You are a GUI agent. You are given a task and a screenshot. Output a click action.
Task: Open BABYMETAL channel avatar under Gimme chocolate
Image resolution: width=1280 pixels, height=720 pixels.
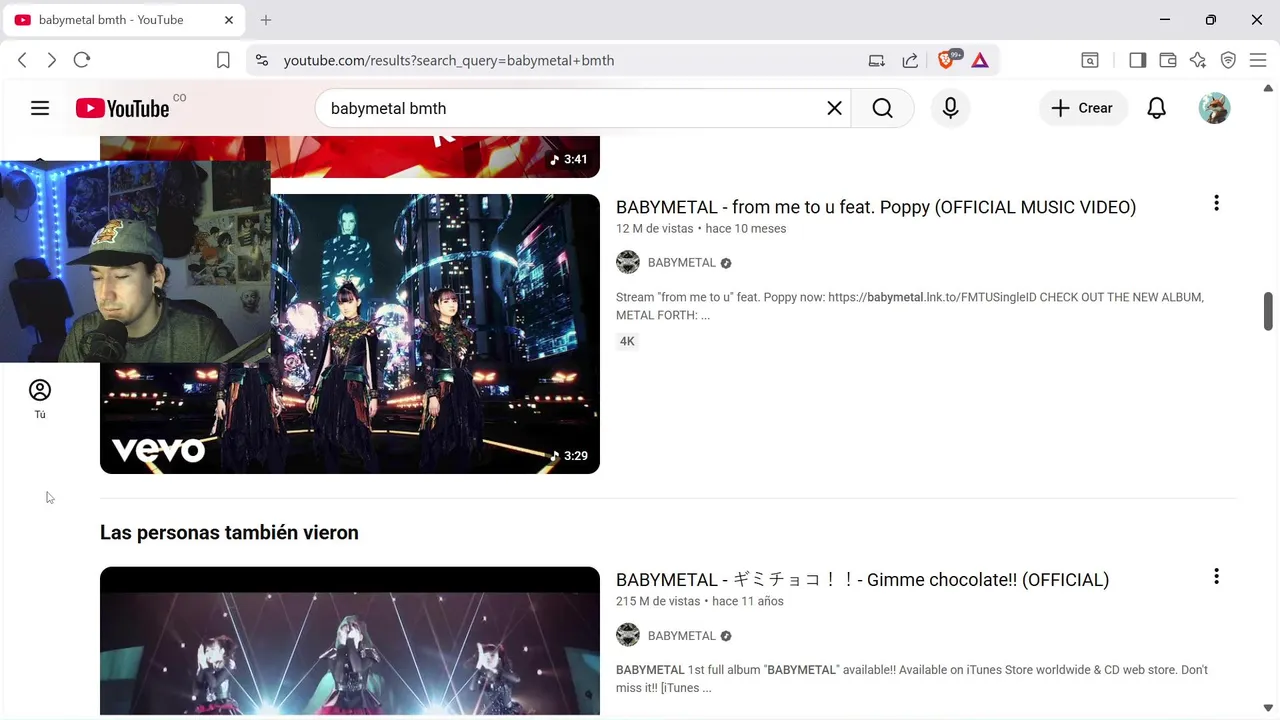click(x=628, y=636)
